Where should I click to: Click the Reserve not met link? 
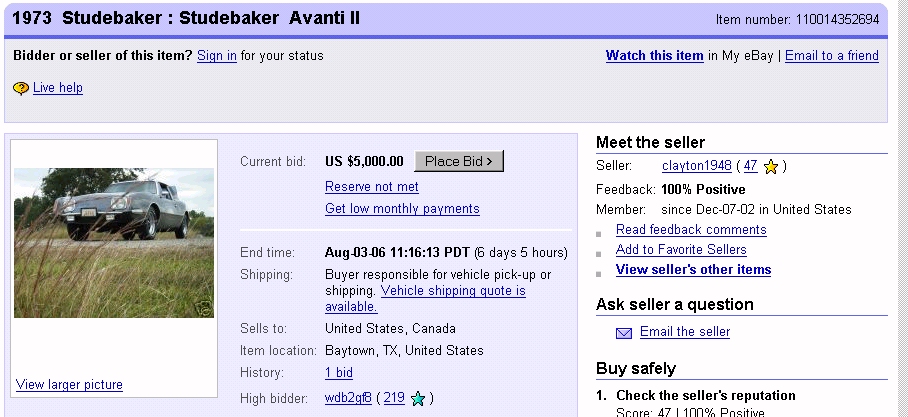tap(372, 187)
